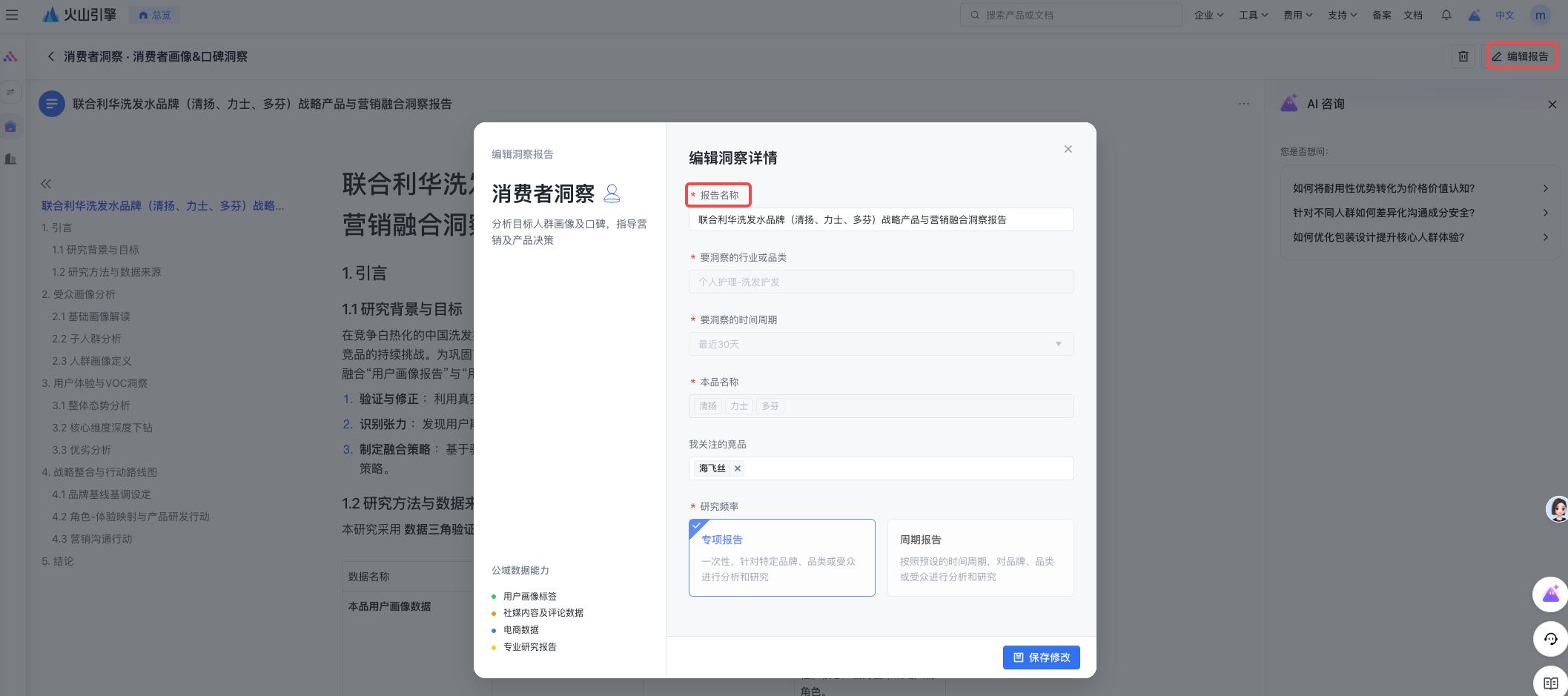Image resolution: width=1568 pixels, height=696 pixels.
Task: Open the more options ellipsis for the report
Action: [x=1244, y=104]
